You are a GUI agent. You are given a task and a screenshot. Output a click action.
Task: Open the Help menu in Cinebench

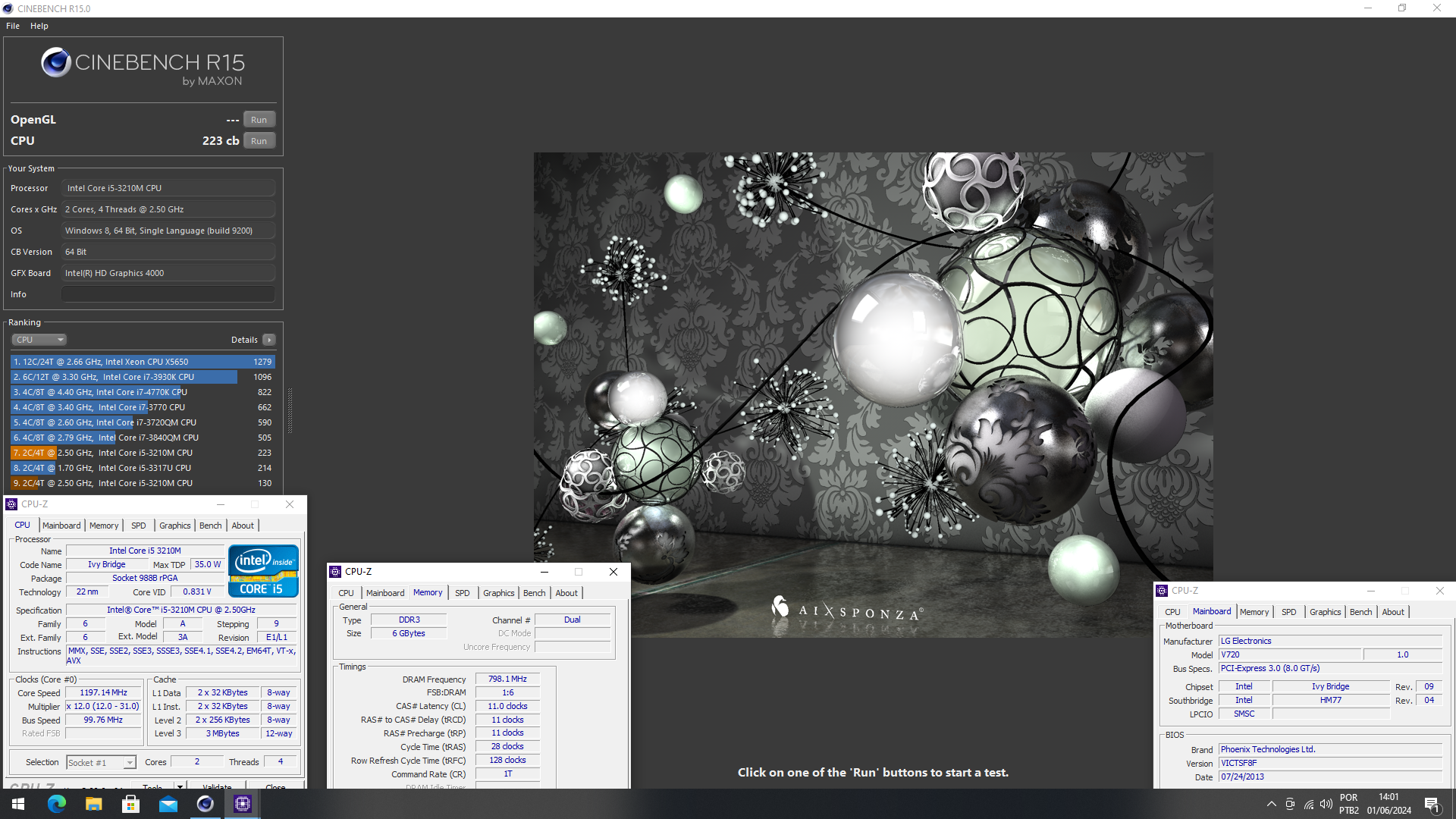click(x=39, y=26)
